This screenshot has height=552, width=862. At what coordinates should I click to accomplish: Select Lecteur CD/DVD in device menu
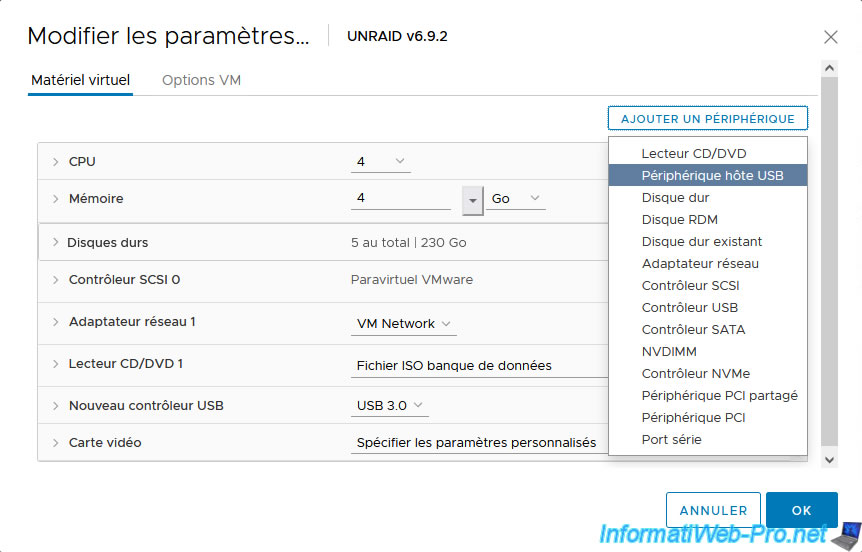[694, 153]
